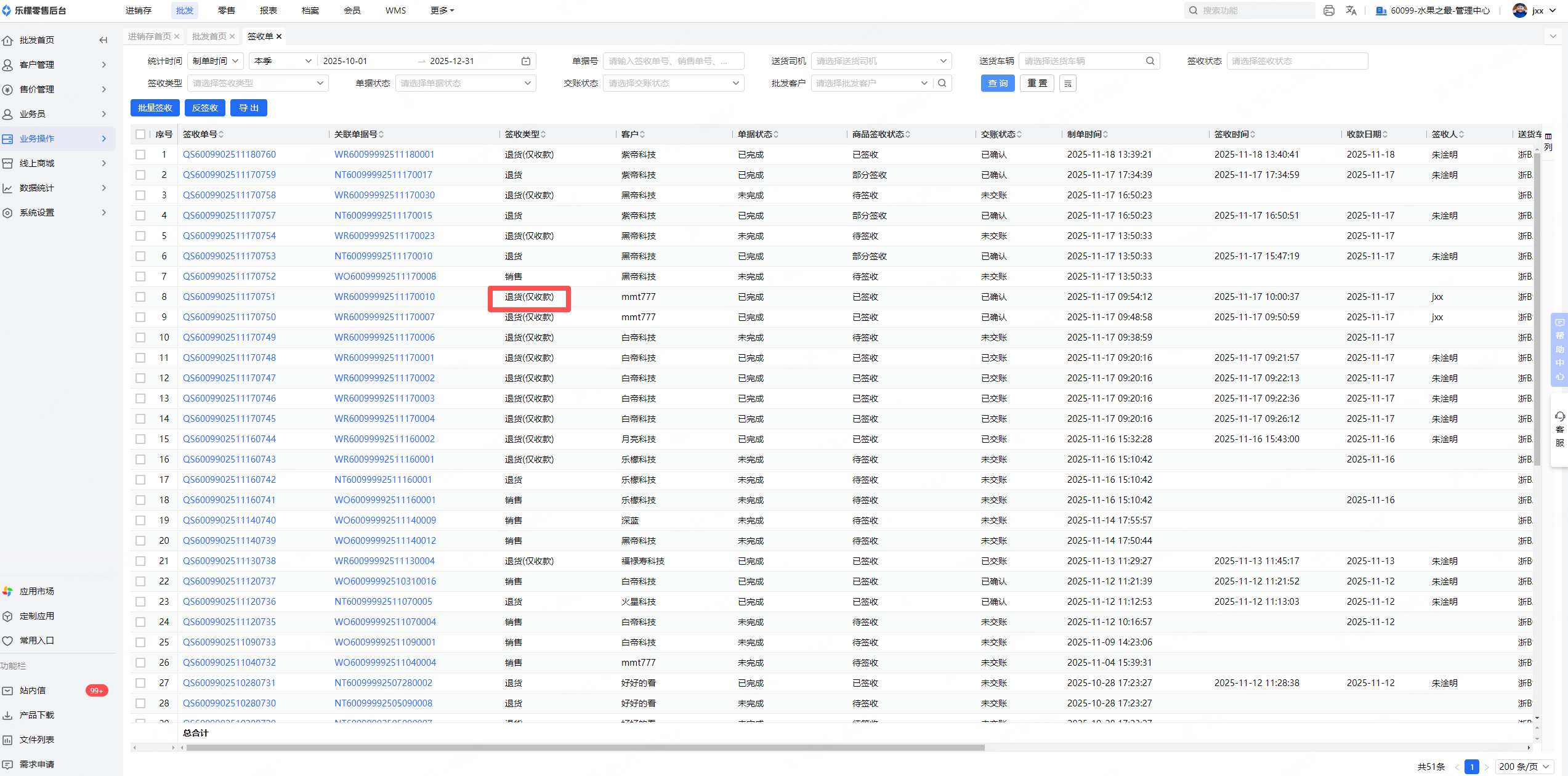Collapse the left sidebar with arrow icon
The width and height of the screenshot is (1568, 776).
coord(103,40)
